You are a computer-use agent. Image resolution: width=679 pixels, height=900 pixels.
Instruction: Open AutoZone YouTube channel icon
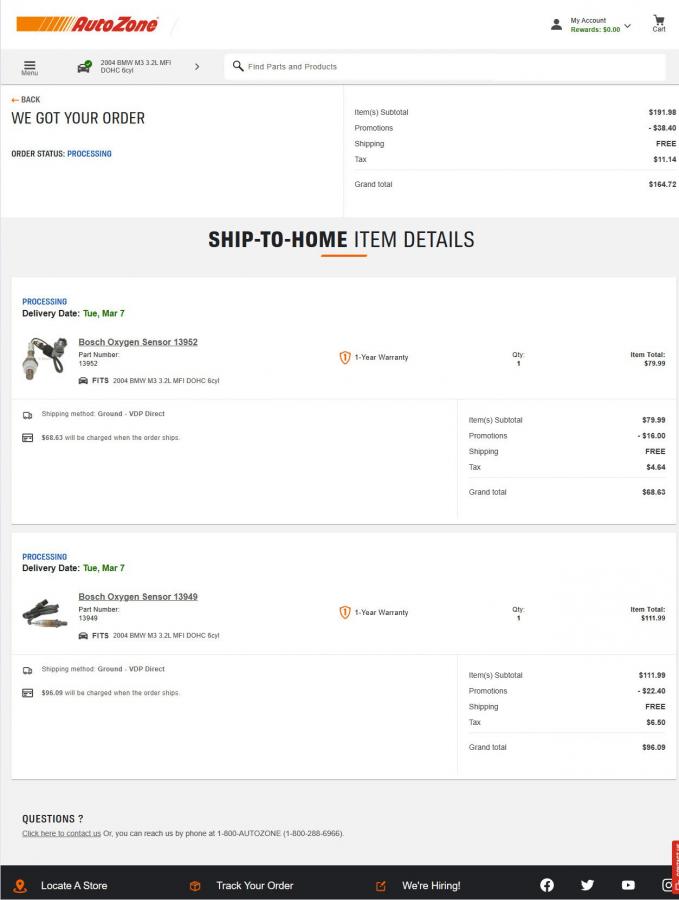628,885
